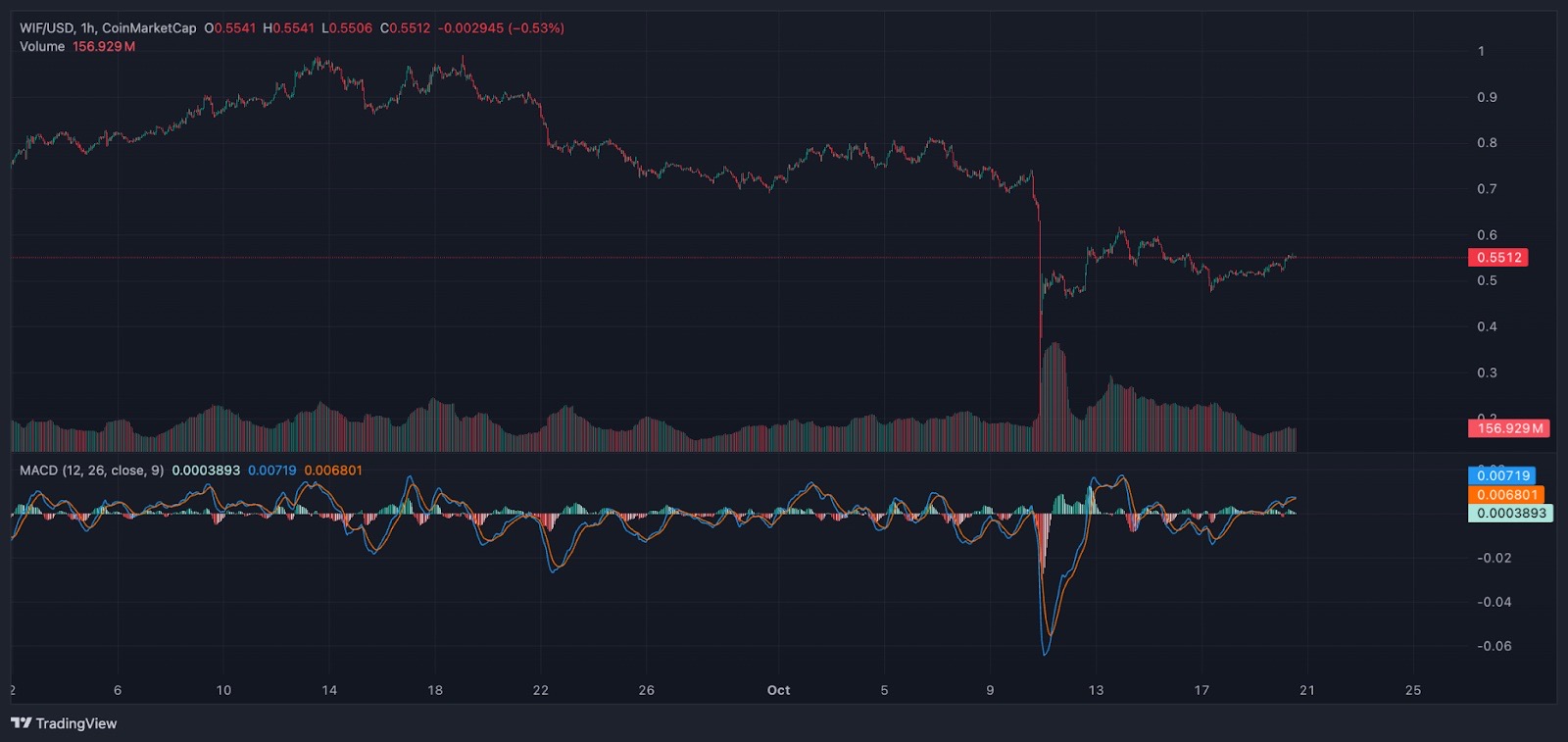Click the orange 0.006801 signal axis tag
1568x742 pixels.
tap(1507, 495)
